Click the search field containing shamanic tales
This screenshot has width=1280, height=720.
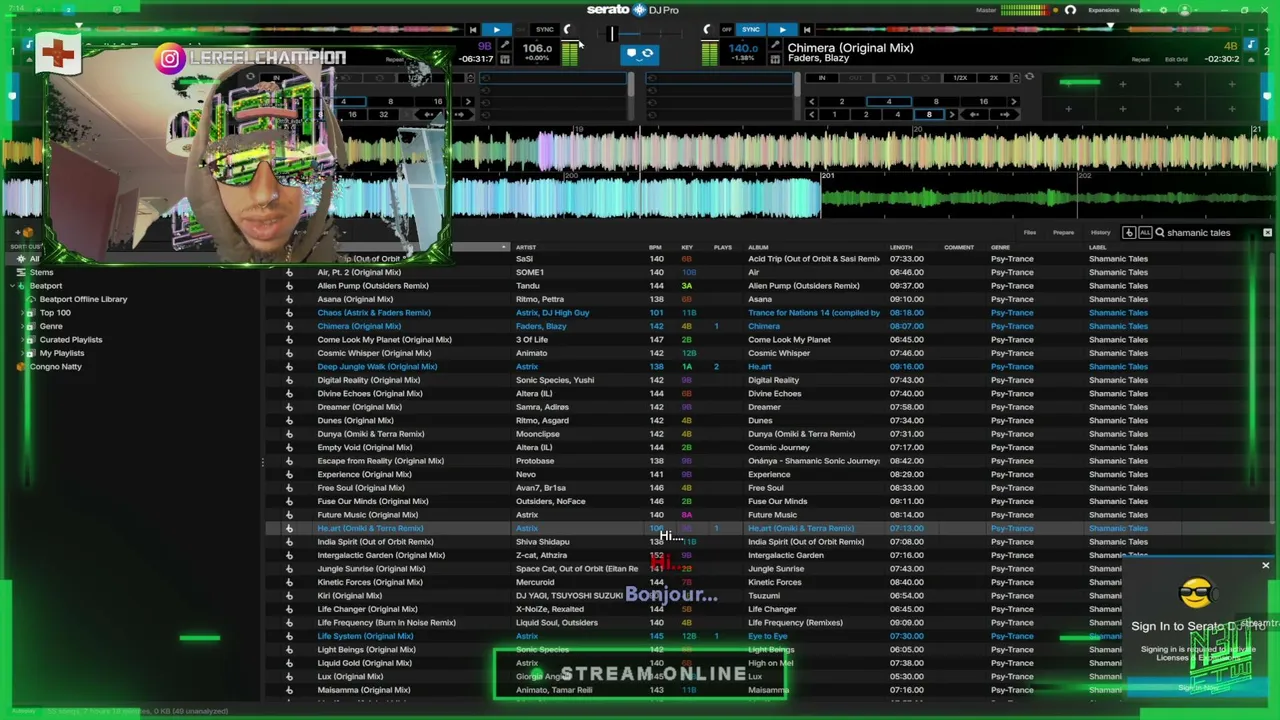(1210, 233)
